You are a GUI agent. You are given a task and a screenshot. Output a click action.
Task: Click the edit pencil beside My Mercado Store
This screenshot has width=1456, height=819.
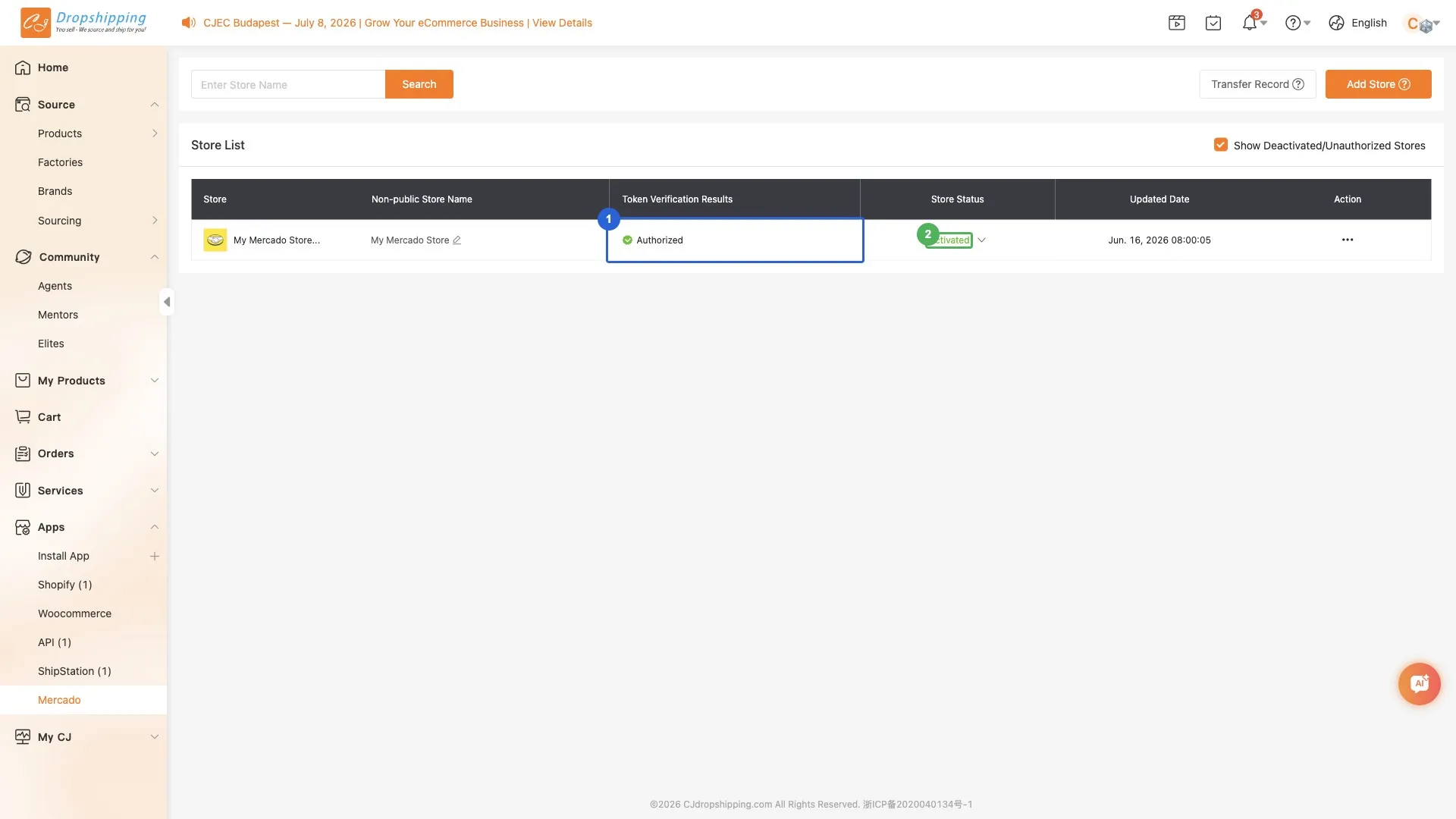457,240
